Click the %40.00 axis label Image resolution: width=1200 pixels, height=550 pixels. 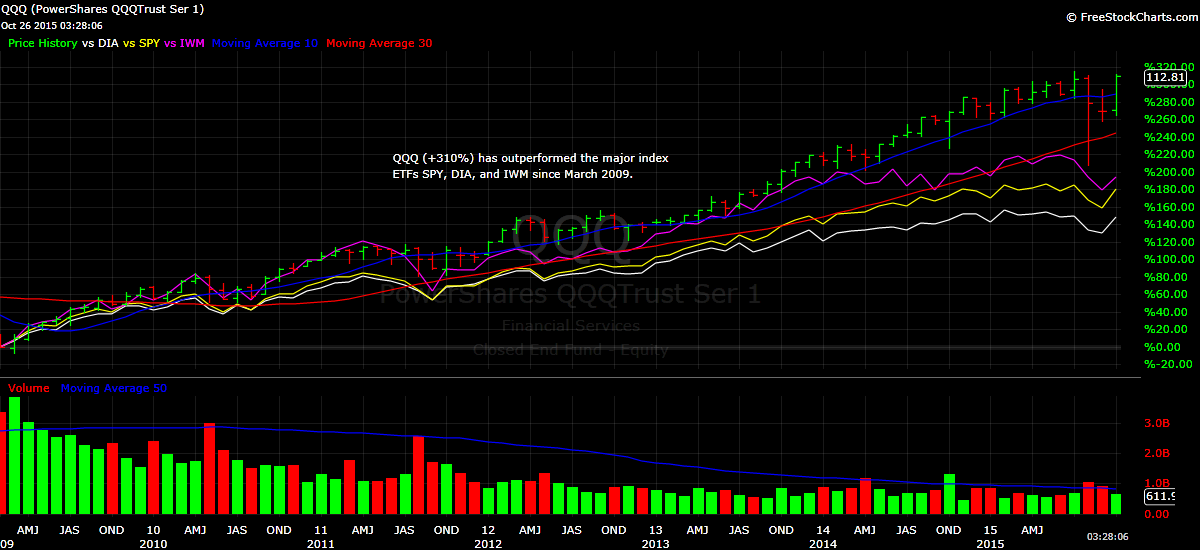[1166, 312]
